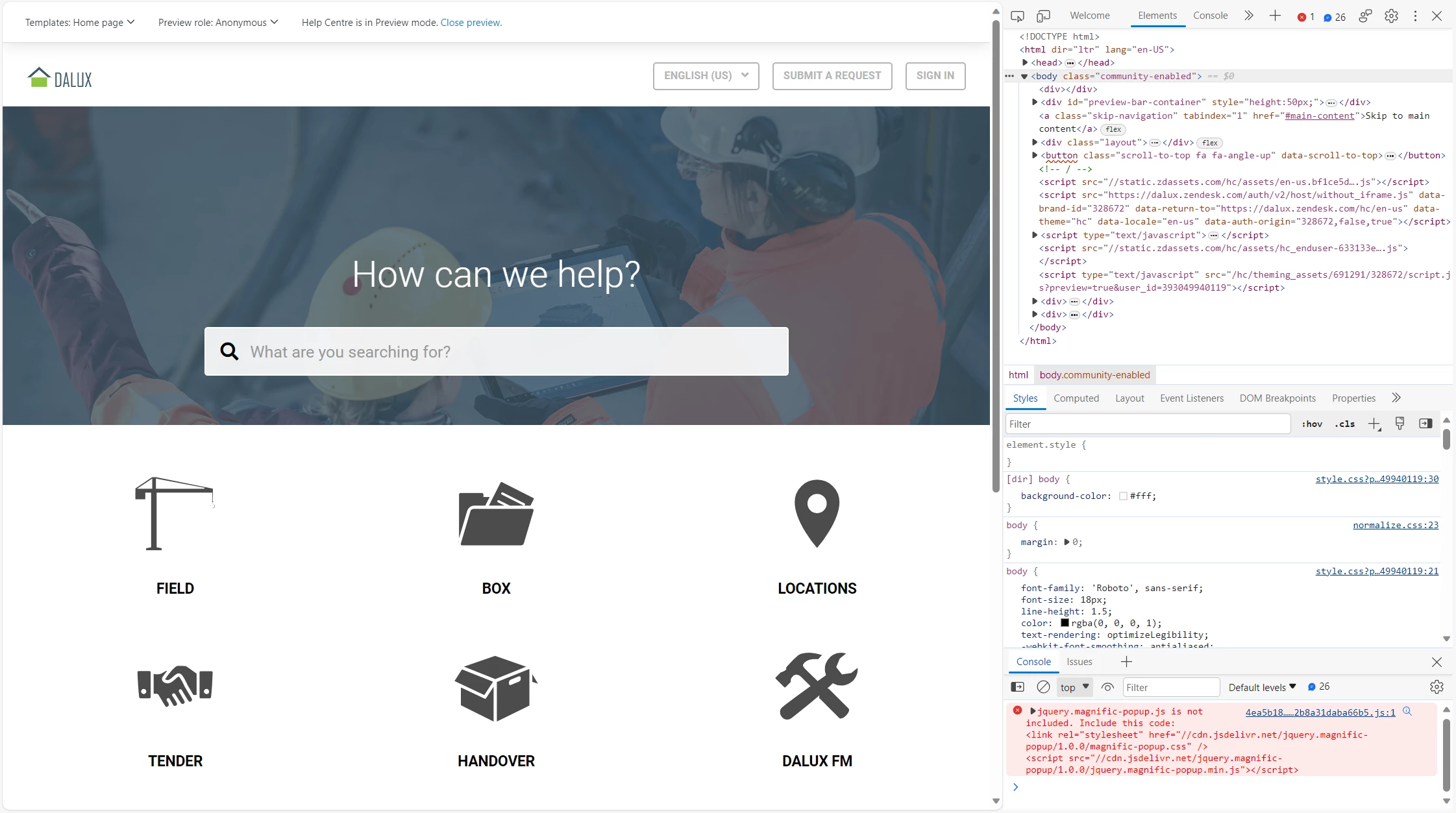Expand the head element node

point(1025,62)
